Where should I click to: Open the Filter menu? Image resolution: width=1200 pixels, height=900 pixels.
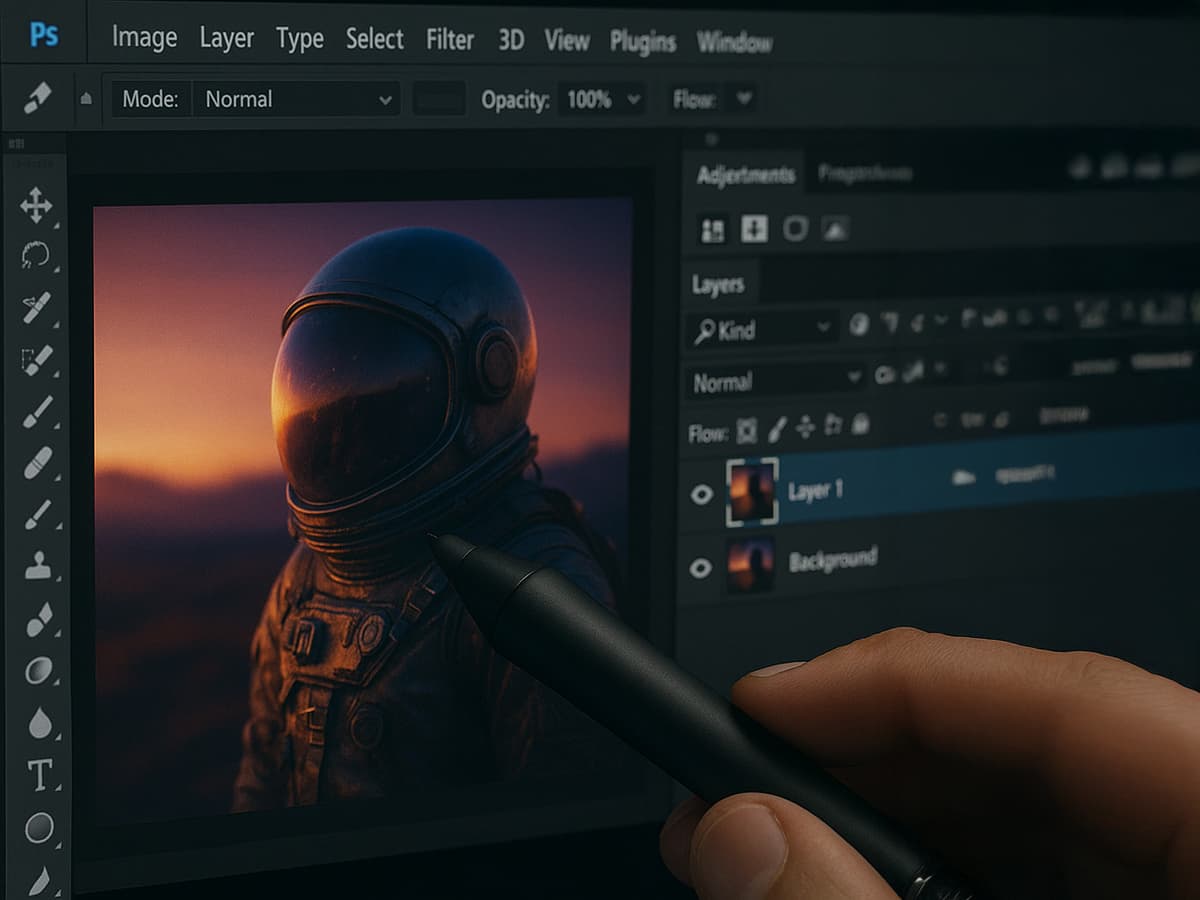coord(450,40)
